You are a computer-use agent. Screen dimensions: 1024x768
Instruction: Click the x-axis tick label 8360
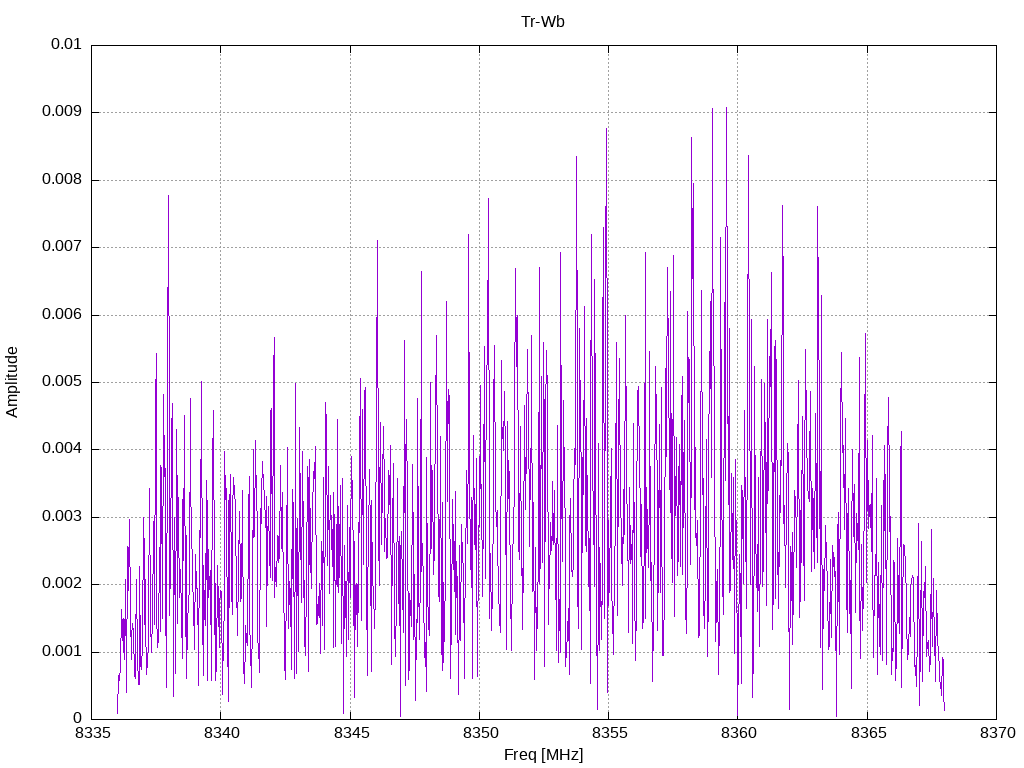coord(739,733)
